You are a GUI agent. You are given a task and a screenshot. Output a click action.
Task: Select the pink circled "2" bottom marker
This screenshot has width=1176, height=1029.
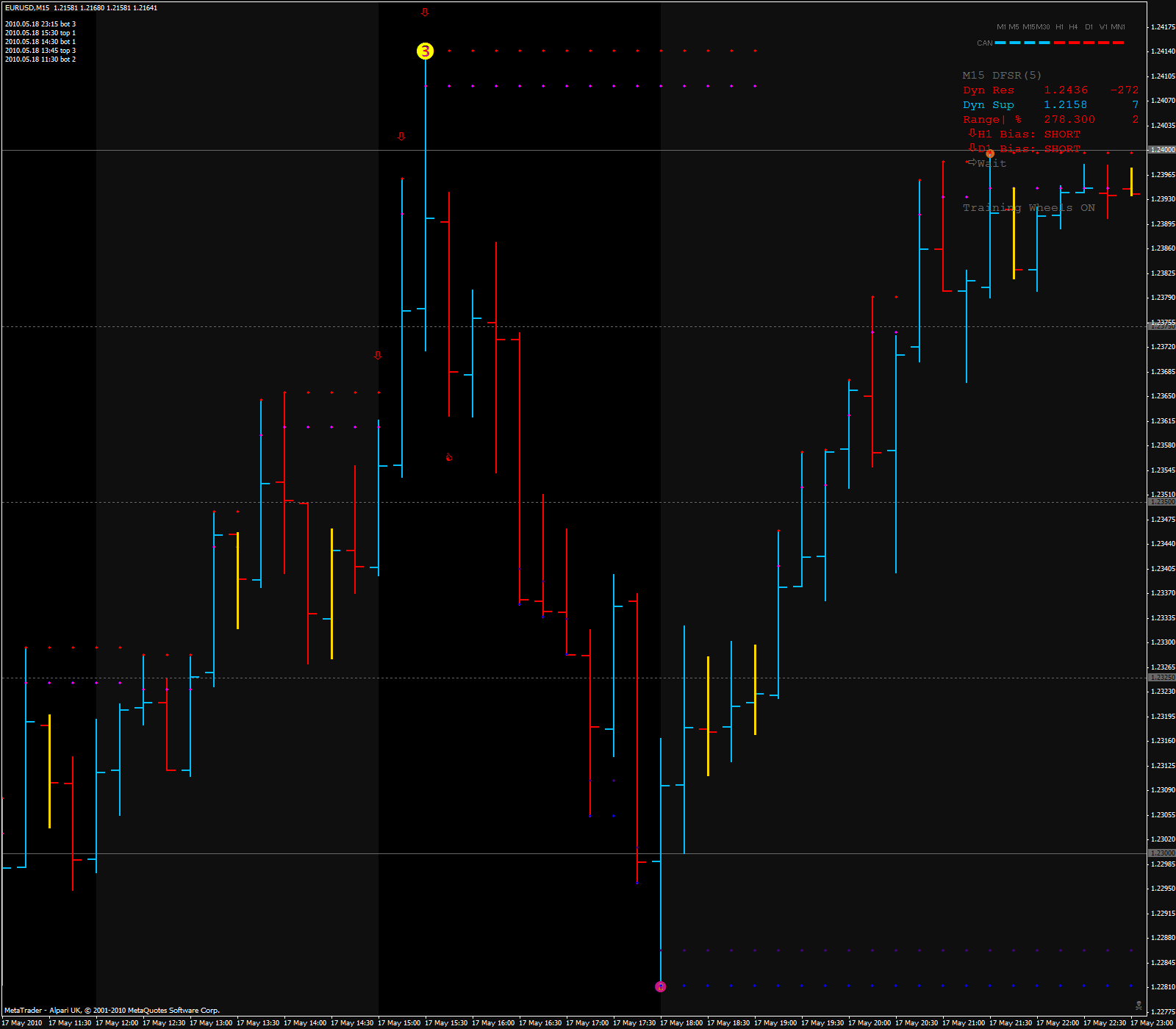pyautogui.click(x=661, y=986)
